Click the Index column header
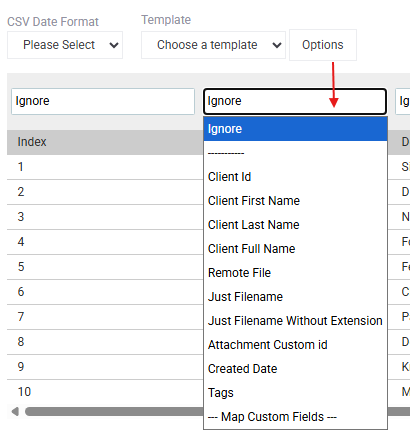Screen dimensions: 410x430 [32, 142]
